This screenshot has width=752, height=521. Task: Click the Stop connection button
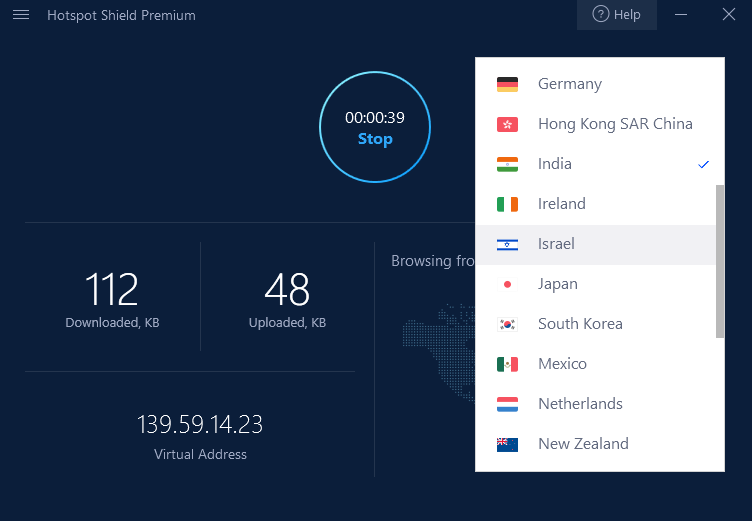pyautogui.click(x=375, y=127)
